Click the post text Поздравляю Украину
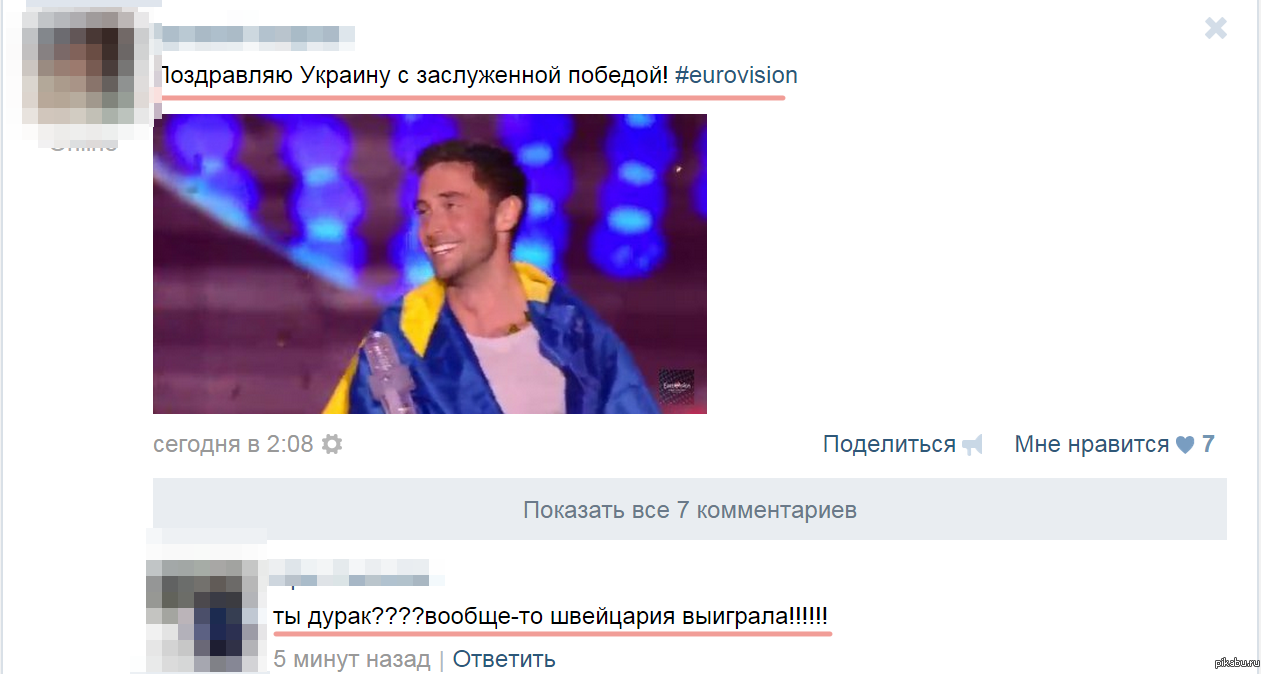This screenshot has width=1265, height=674. 413,75
